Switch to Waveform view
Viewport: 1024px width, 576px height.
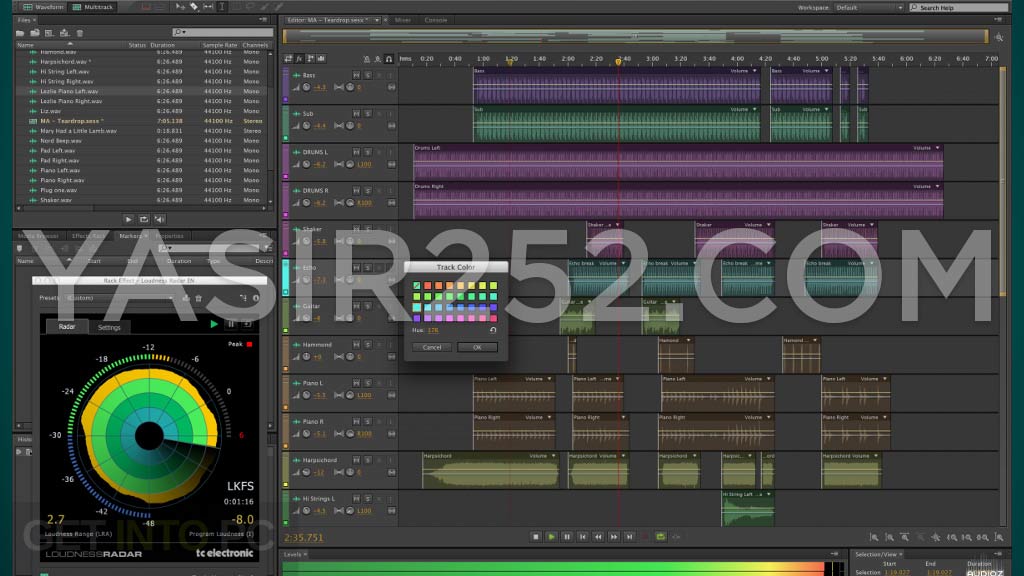tap(42, 7)
